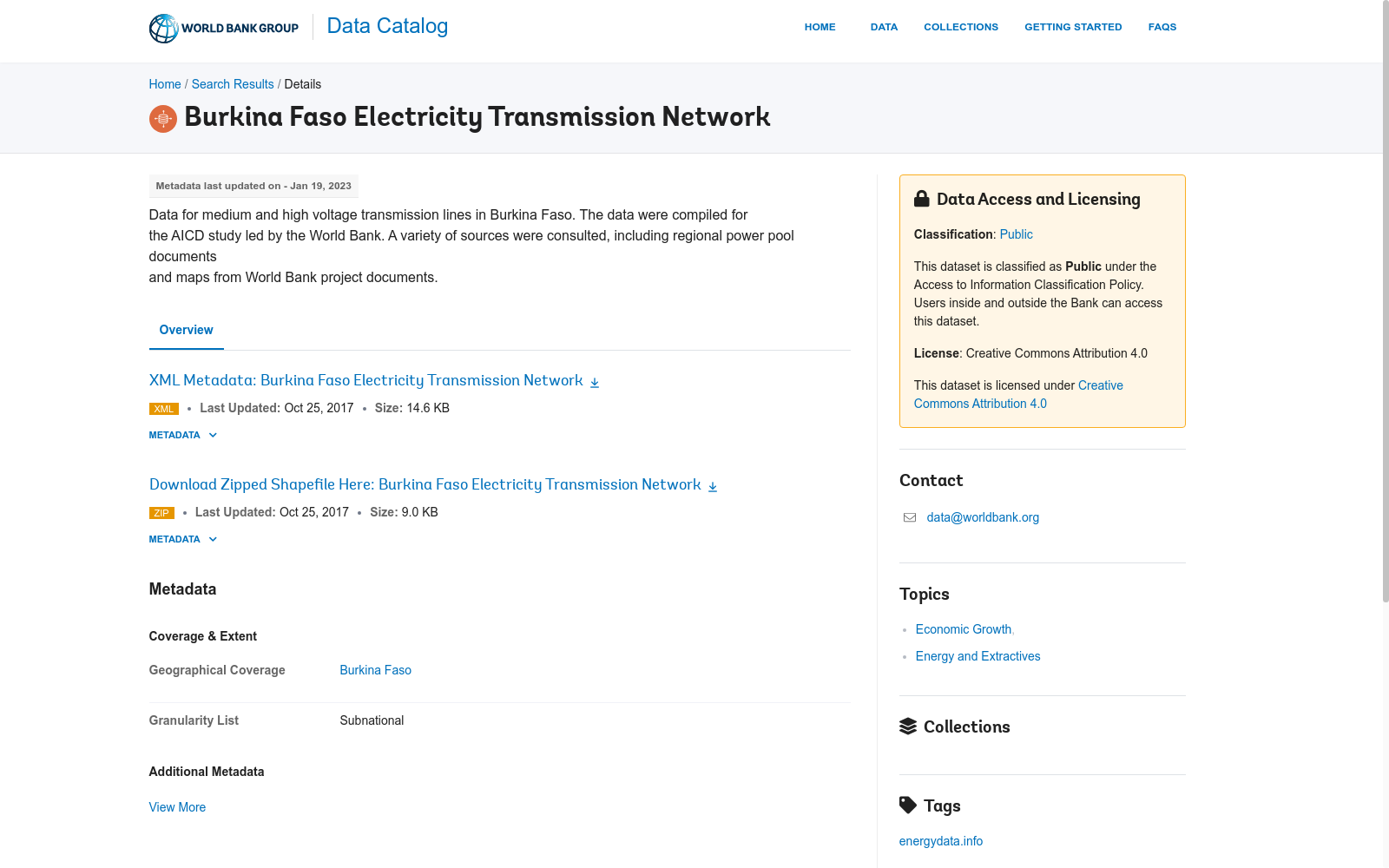The width and height of the screenshot is (1389, 868).
Task: Select the Overview tab
Action: coord(187,330)
